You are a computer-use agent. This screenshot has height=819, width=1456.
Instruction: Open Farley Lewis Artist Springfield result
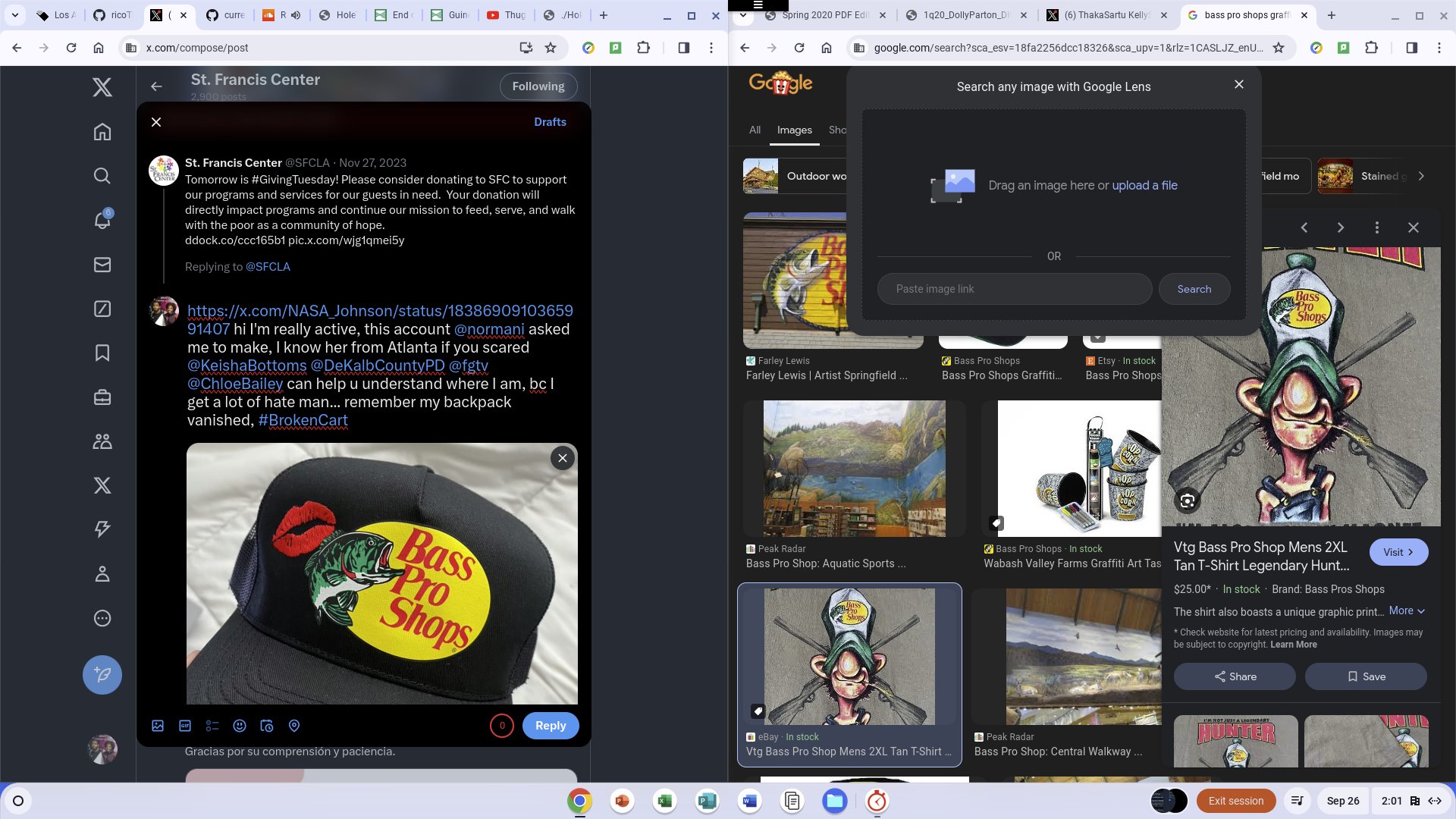pos(827,375)
